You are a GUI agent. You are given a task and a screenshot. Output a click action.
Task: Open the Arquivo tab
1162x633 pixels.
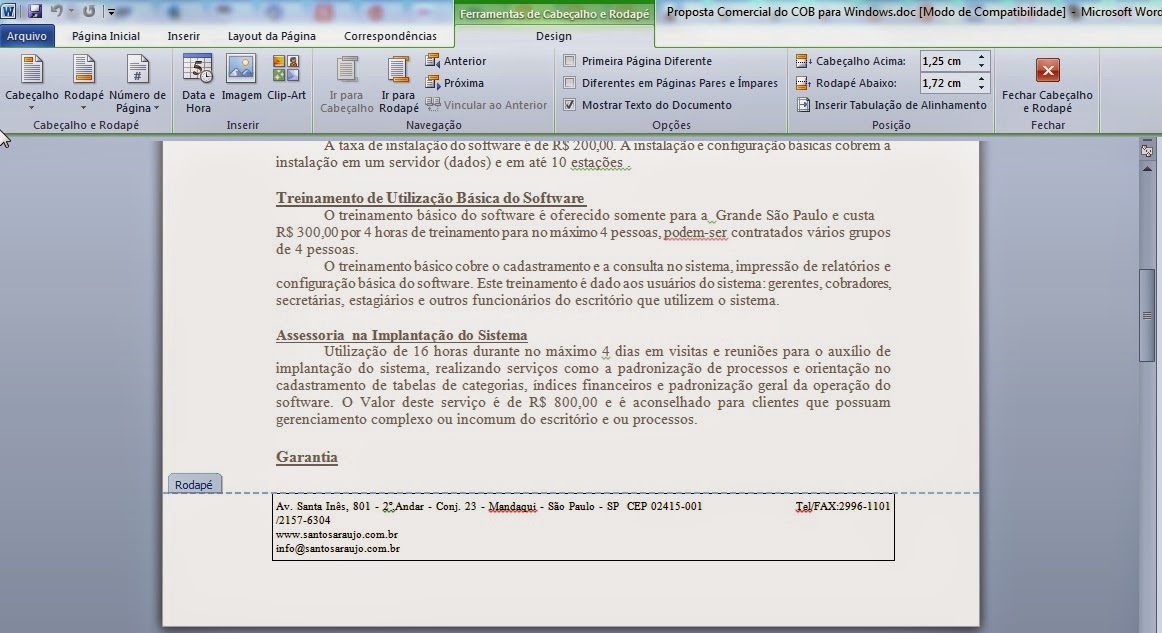[27, 36]
